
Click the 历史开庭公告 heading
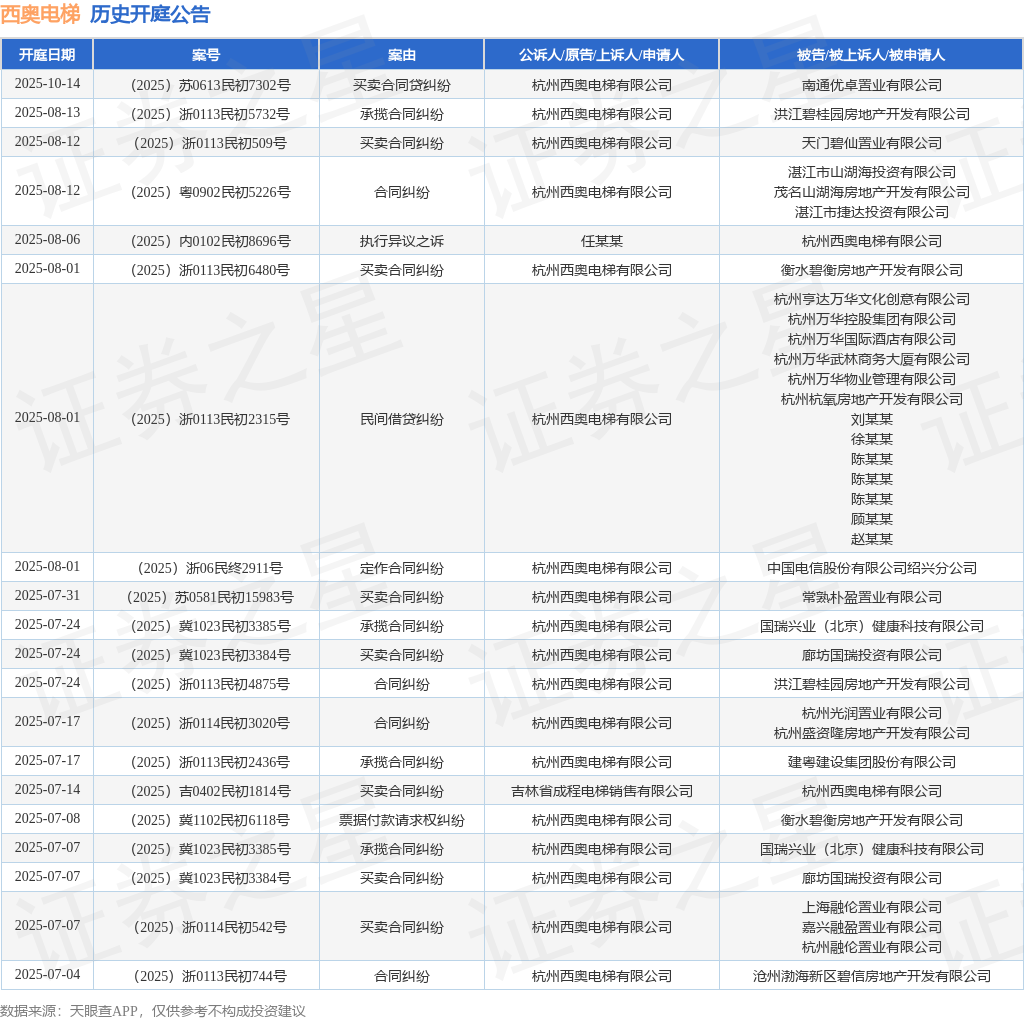150,14
